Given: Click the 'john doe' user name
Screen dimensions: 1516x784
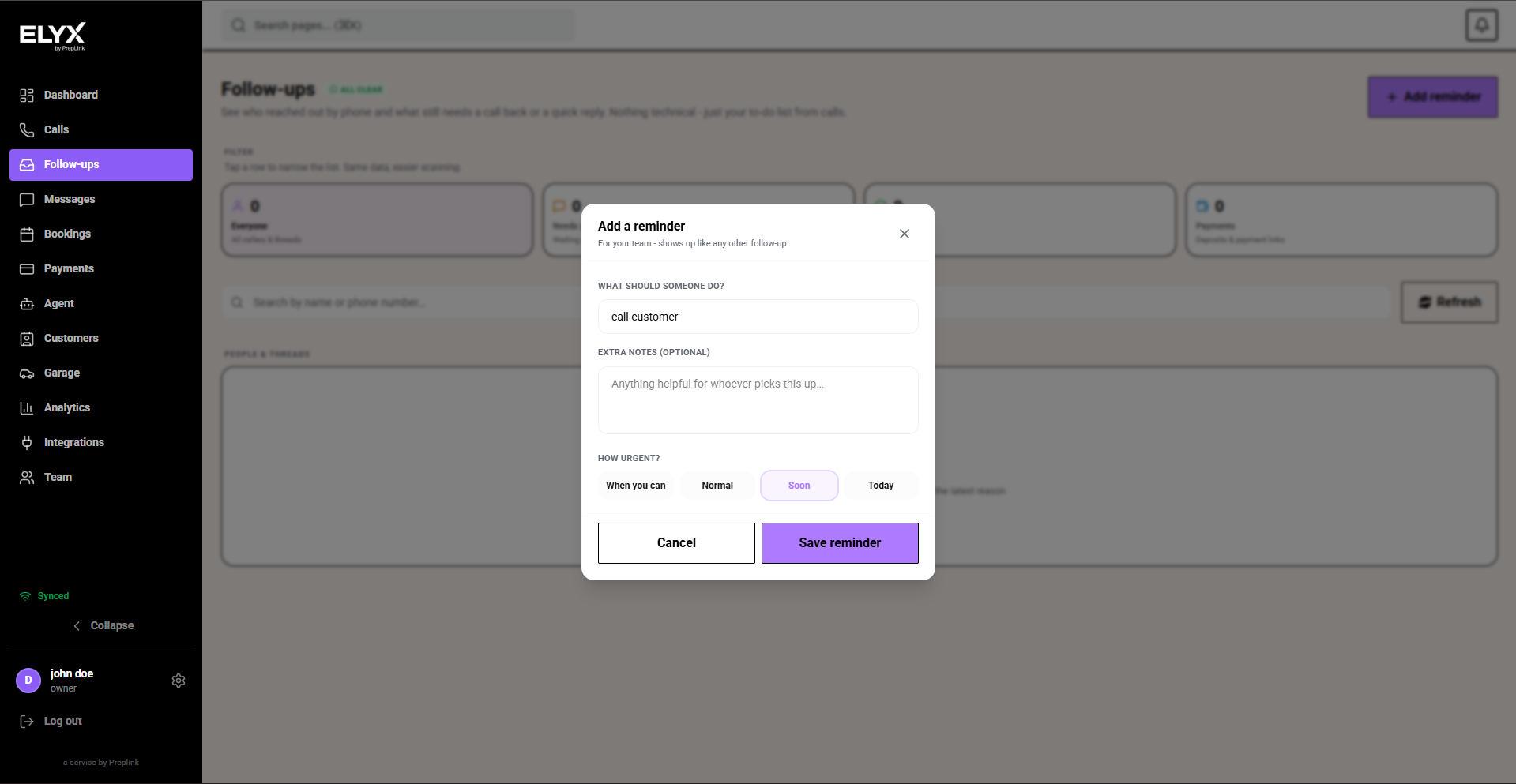Looking at the screenshot, I should (72, 673).
